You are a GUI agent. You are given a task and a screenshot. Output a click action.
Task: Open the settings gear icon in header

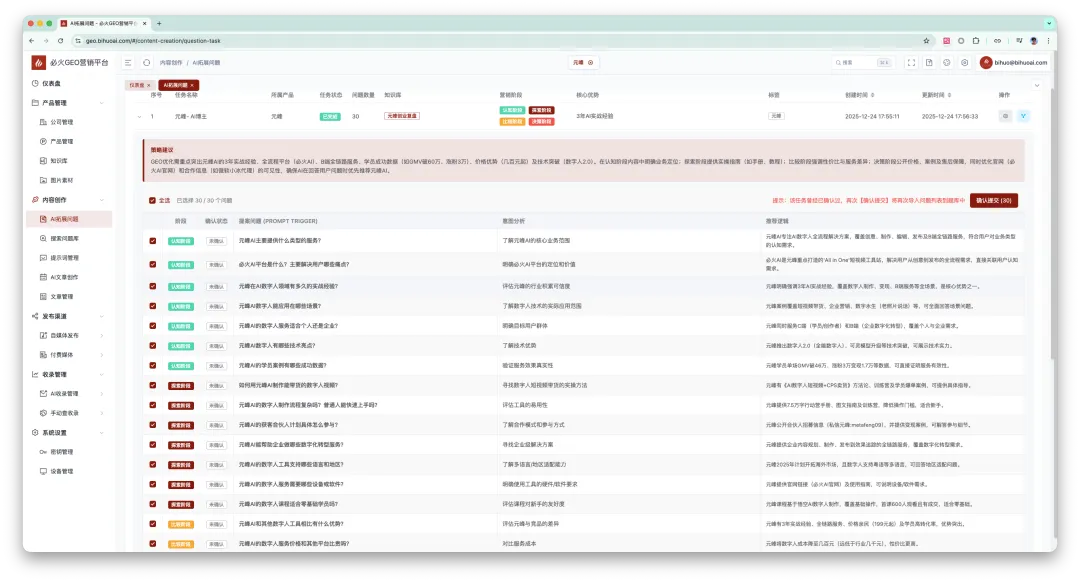pos(964,62)
